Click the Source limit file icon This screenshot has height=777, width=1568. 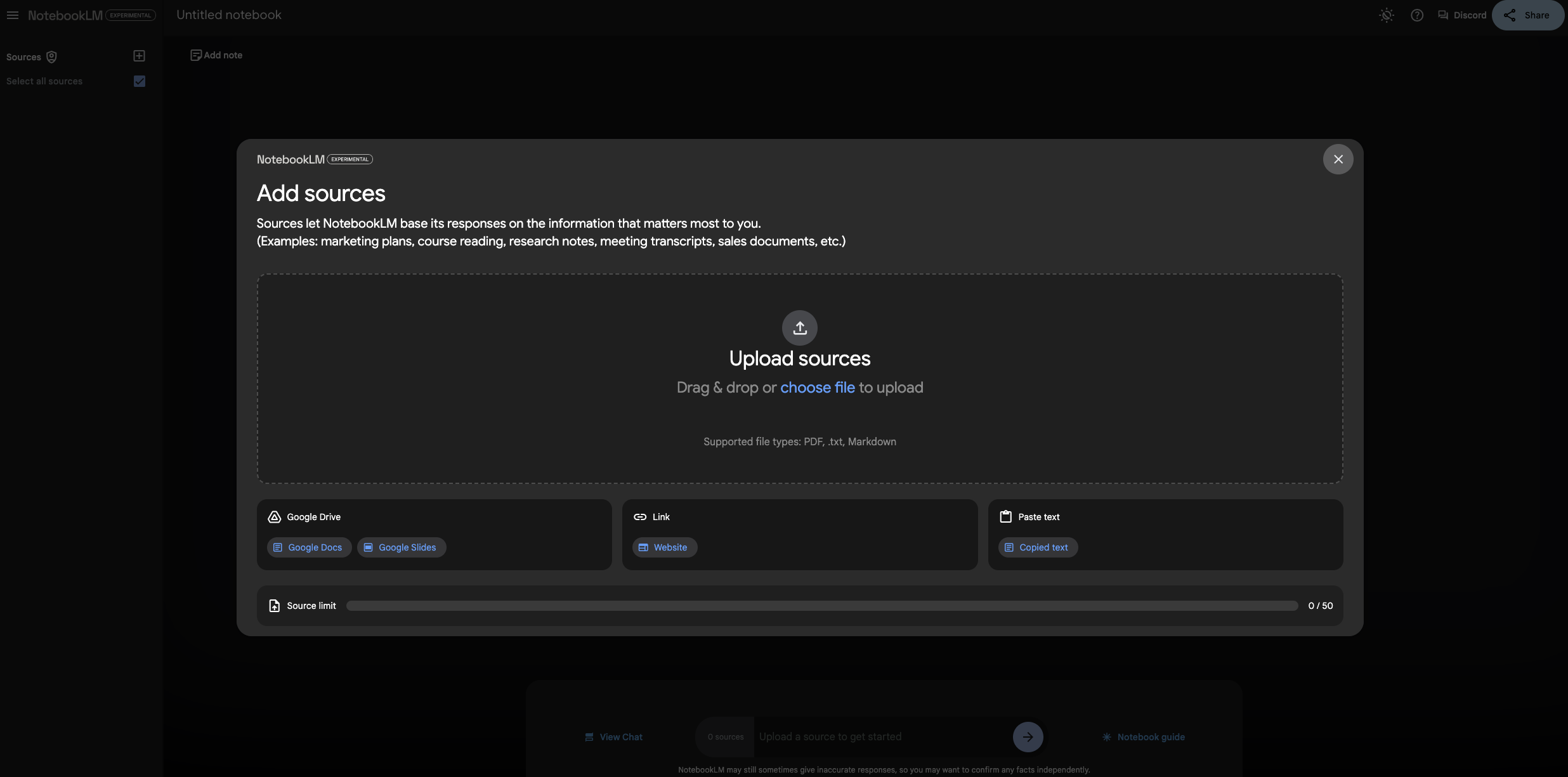tap(274, 606)
